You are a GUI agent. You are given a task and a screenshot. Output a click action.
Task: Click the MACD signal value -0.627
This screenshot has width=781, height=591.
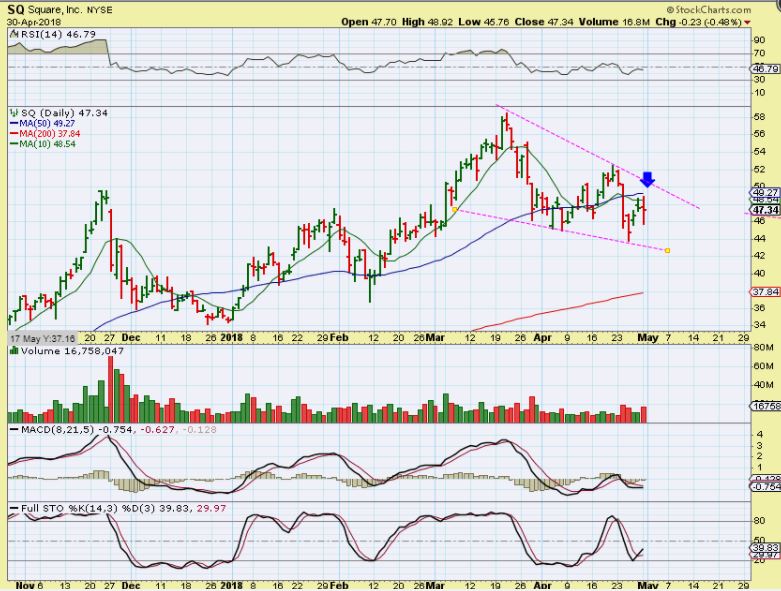(157, 429)
